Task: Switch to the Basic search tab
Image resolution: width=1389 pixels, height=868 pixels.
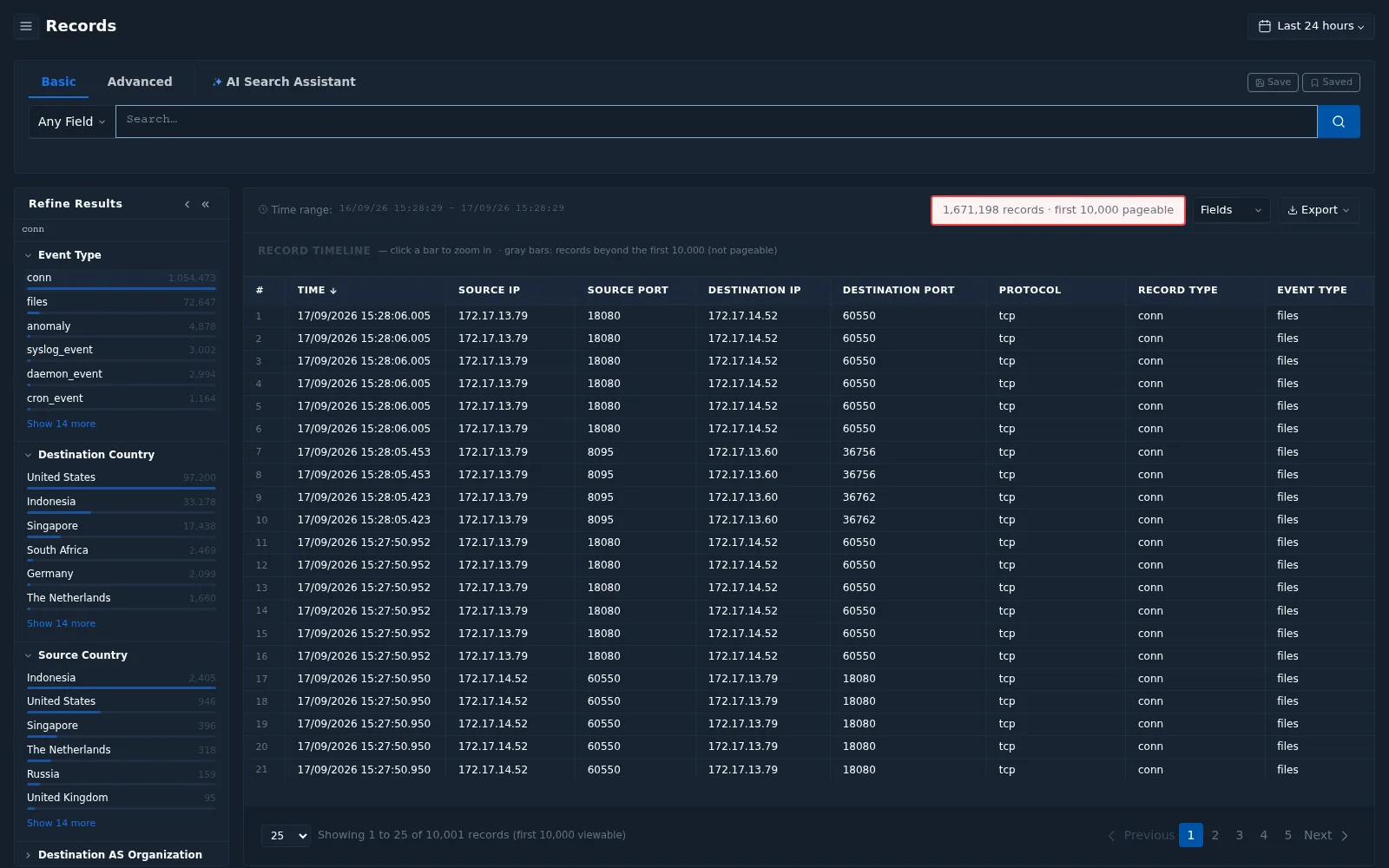Action: point(59,82)
